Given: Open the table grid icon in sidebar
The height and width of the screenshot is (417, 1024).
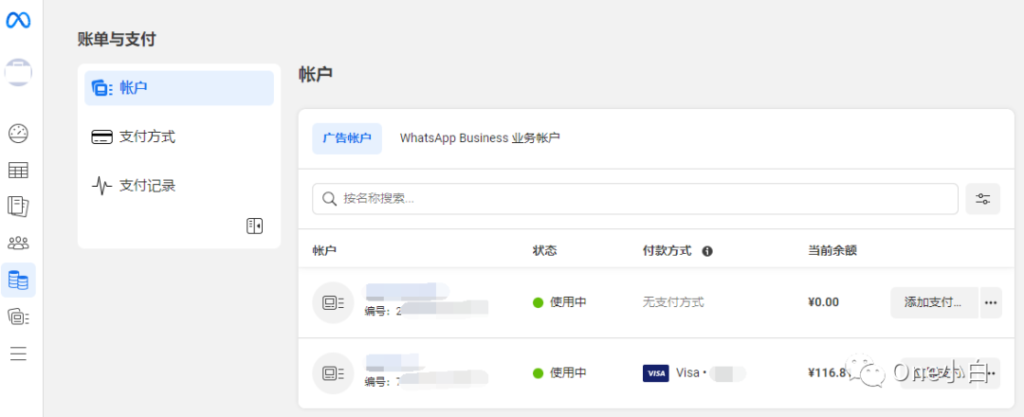Looking at the screenshot, I should (x=18, y=171).
